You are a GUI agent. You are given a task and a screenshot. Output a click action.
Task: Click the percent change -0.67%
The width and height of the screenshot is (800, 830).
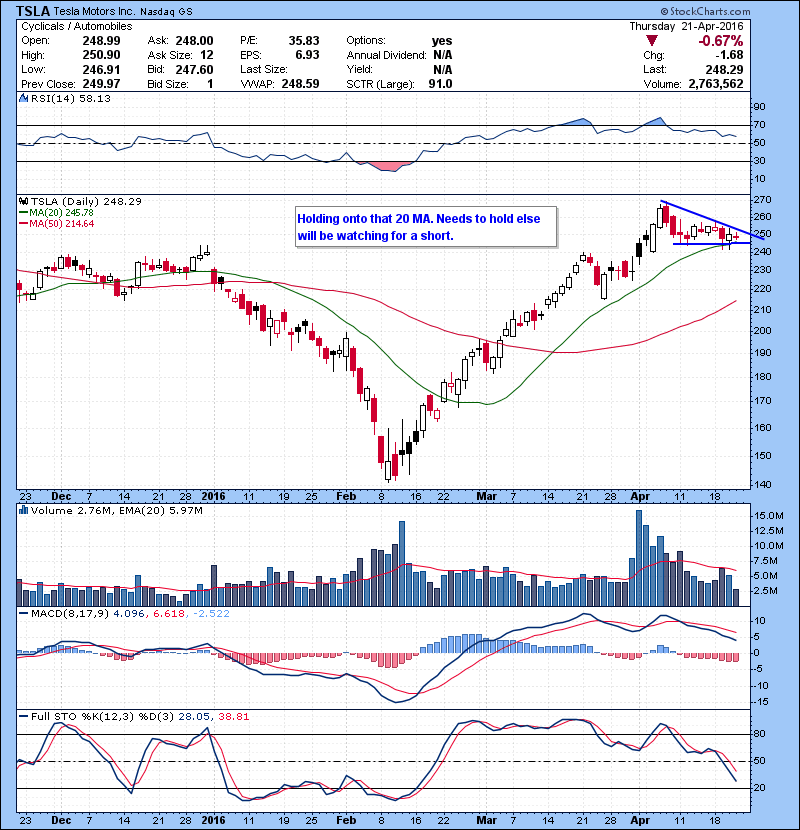[x=721, y=41]
